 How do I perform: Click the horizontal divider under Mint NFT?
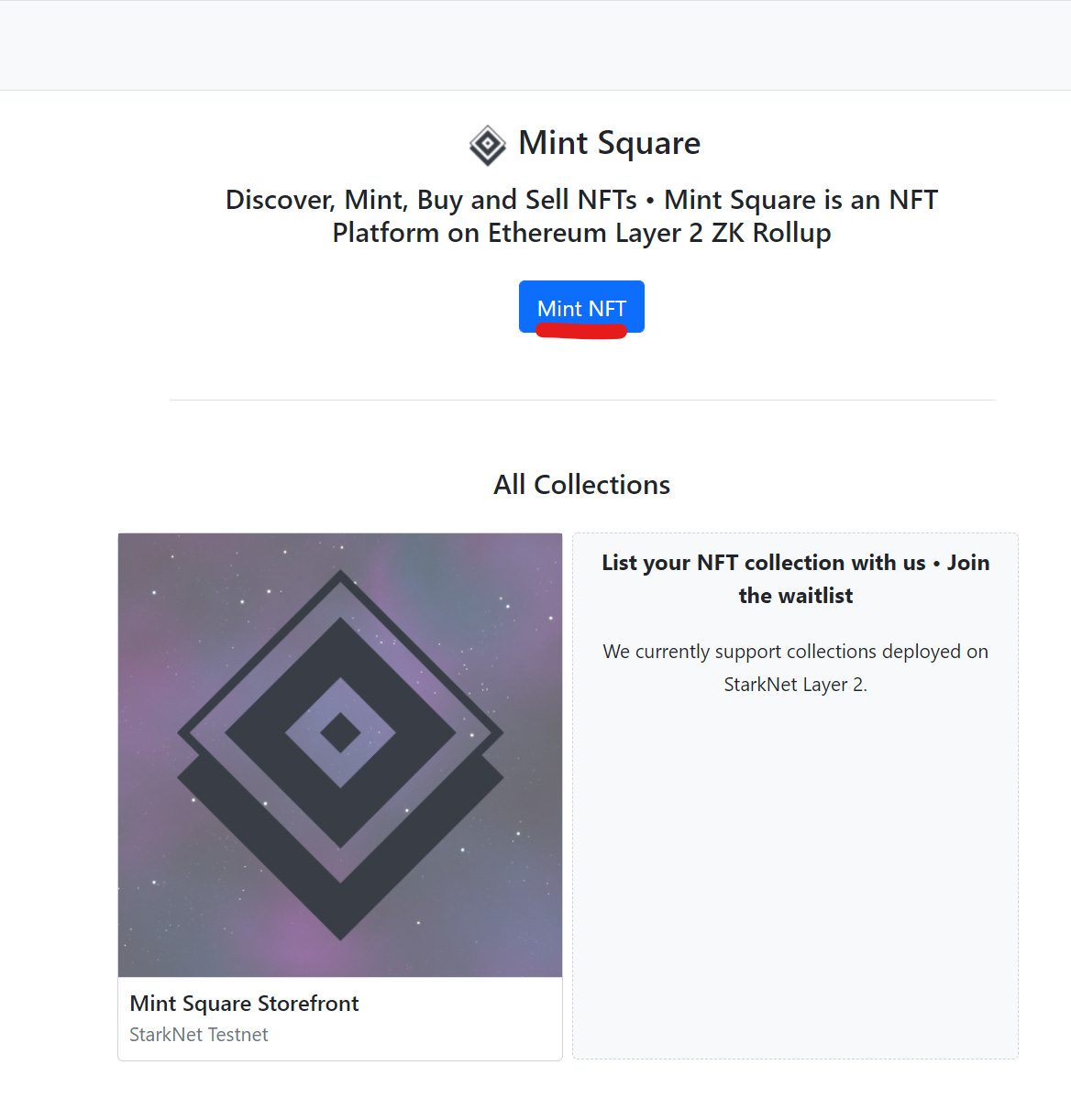click(x=581, y=399)
